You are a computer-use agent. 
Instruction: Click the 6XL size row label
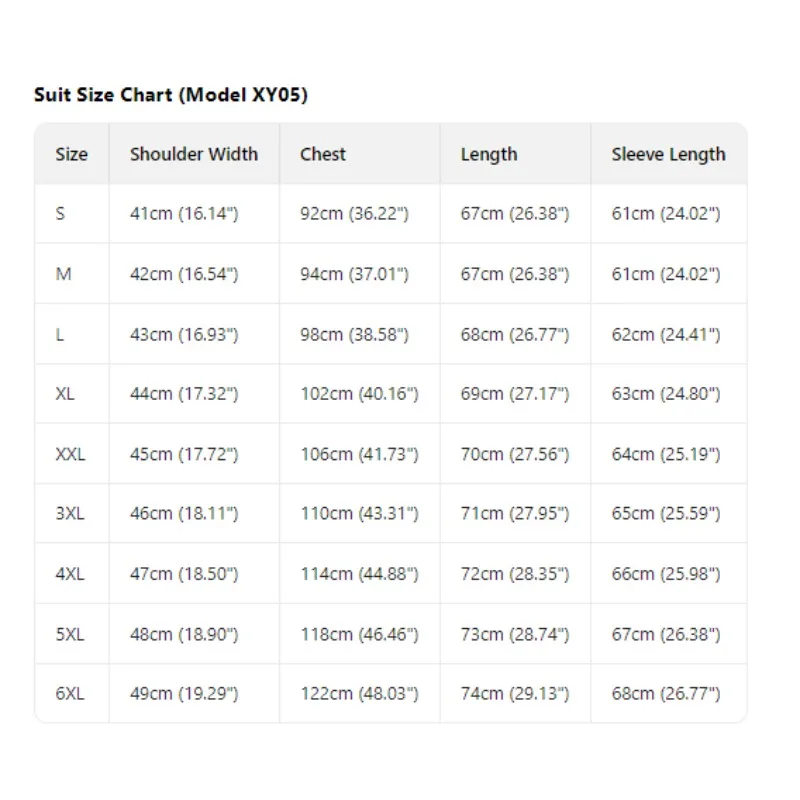(70, 693)
